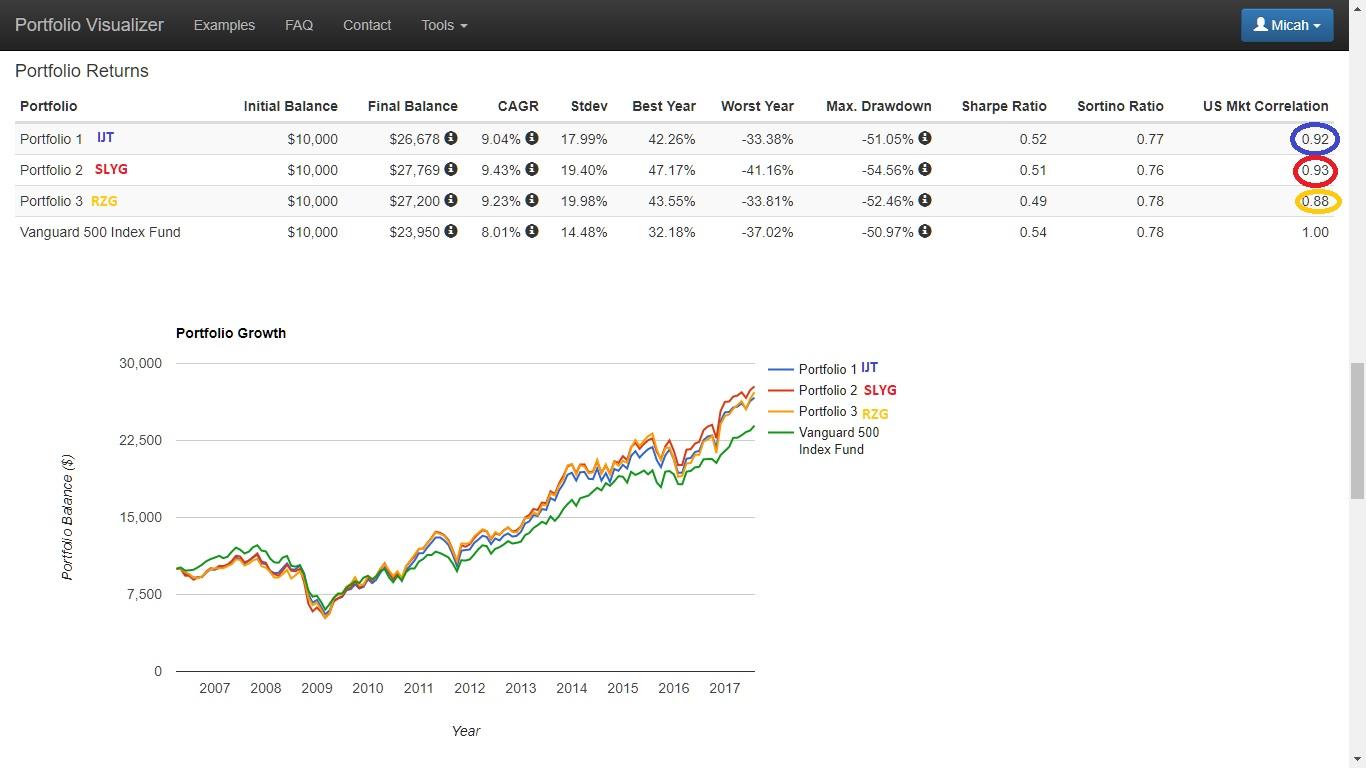Click the 47.17% best year value
Image resolution: width=1366 pixels, height=768 pixels.
pyautogui.click(x=671, y=170)
